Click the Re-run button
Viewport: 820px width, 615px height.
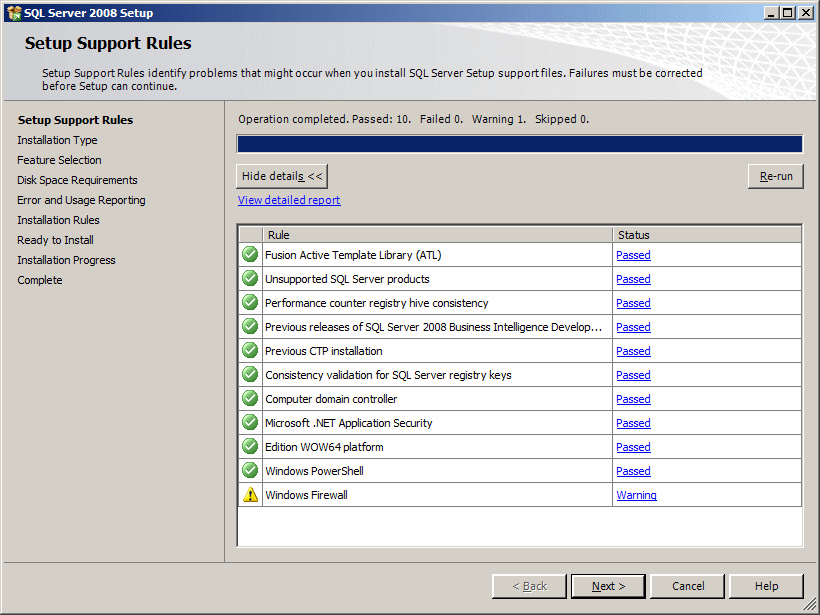point(776,176)
